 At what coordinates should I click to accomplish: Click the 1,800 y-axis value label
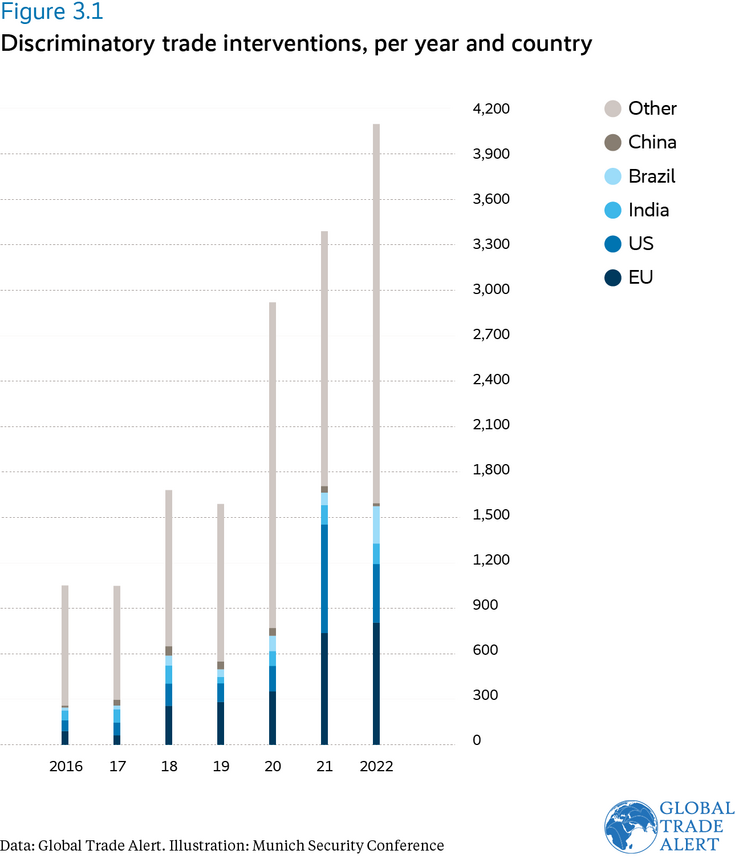tap(491, 470)
